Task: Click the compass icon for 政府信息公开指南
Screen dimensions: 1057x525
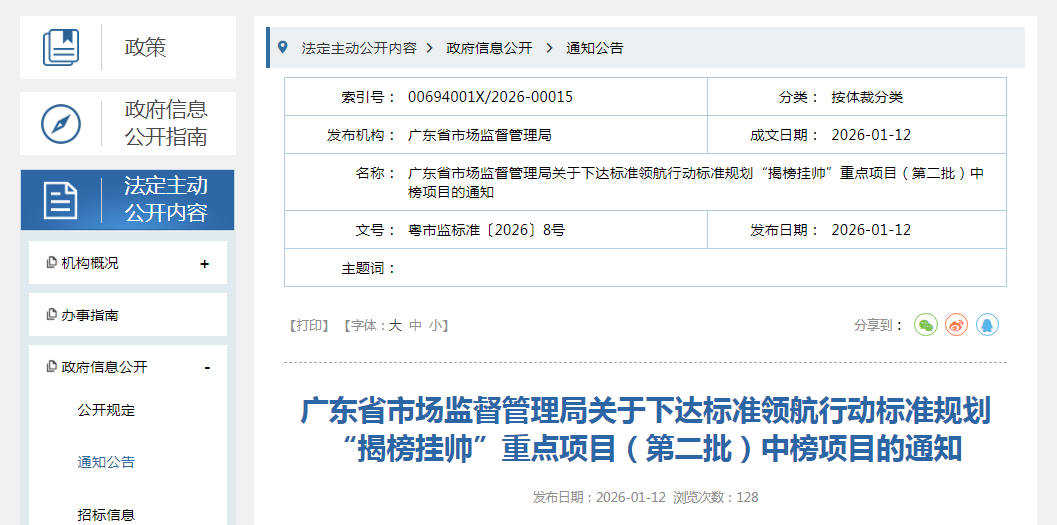Action: tap(61, 124)
